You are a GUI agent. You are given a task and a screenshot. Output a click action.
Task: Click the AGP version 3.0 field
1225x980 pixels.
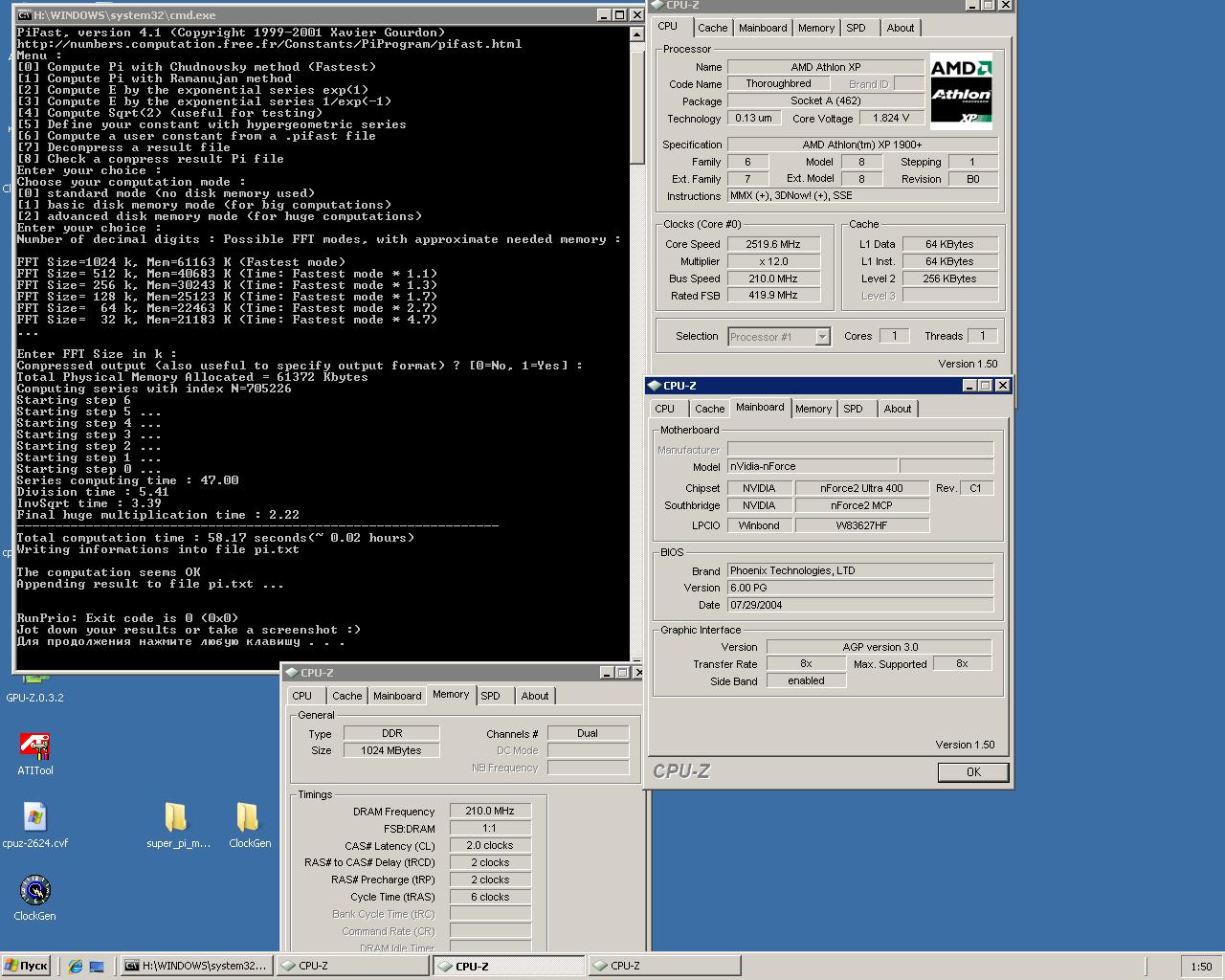(880, 647)
